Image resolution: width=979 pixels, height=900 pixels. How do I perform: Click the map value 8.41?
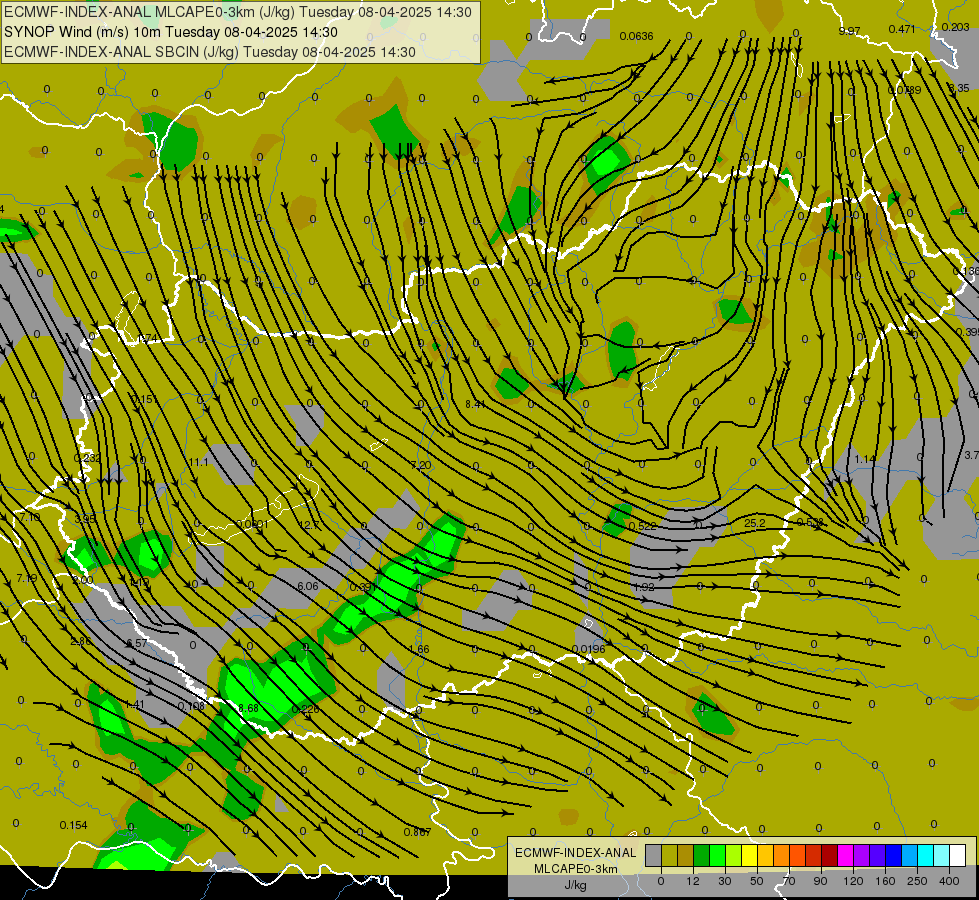(476, 404)
